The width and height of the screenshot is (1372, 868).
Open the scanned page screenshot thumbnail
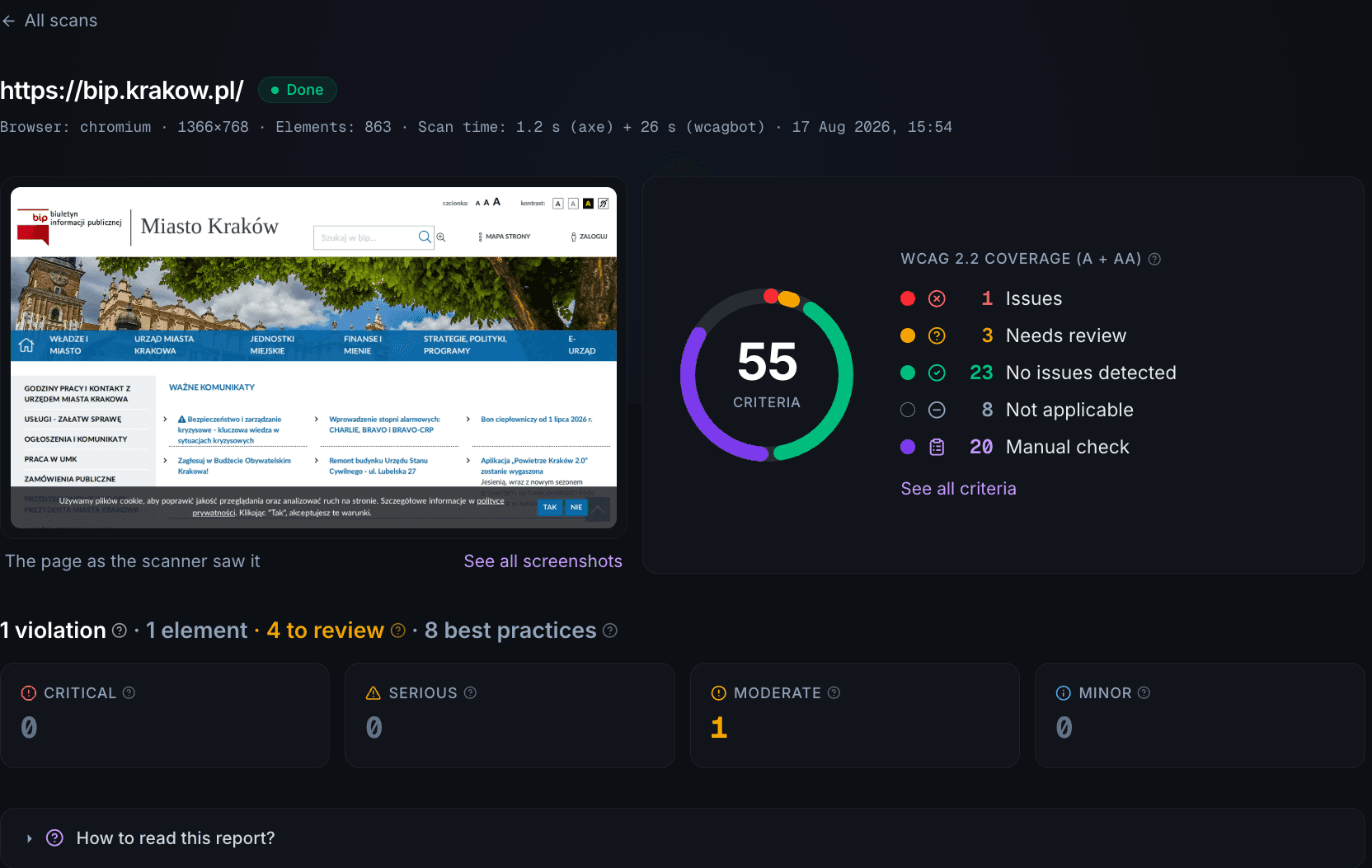pos(314,358)
